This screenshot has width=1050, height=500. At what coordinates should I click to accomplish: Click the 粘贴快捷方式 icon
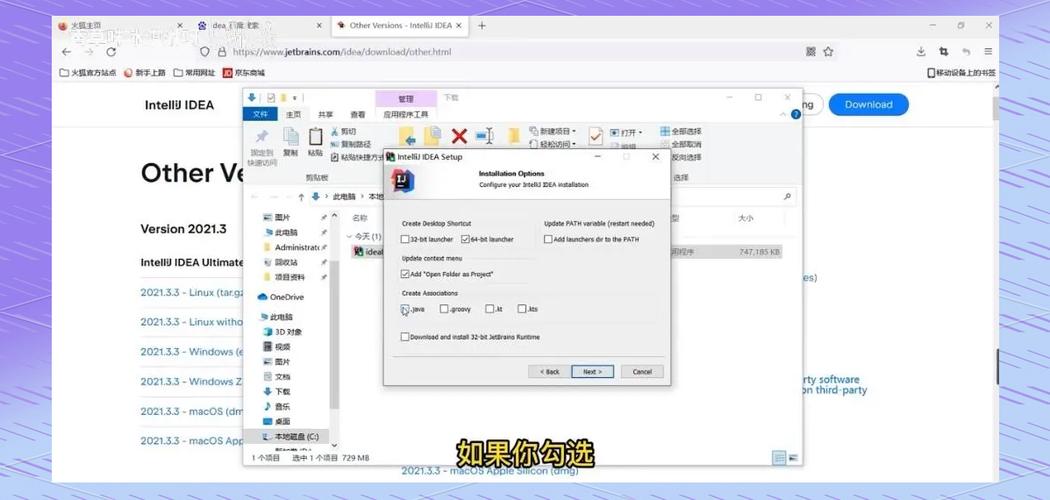(x=335, y=157)
